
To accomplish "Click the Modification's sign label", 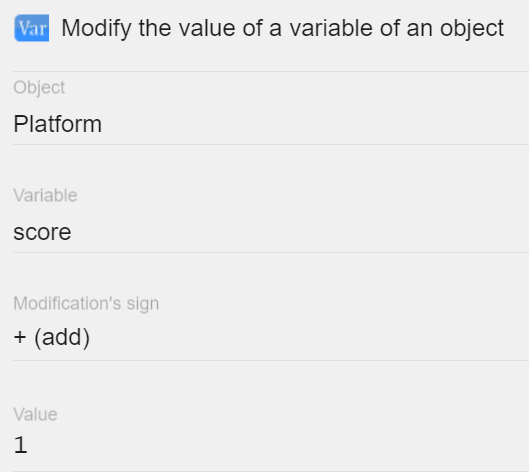I will pos(86,303).
